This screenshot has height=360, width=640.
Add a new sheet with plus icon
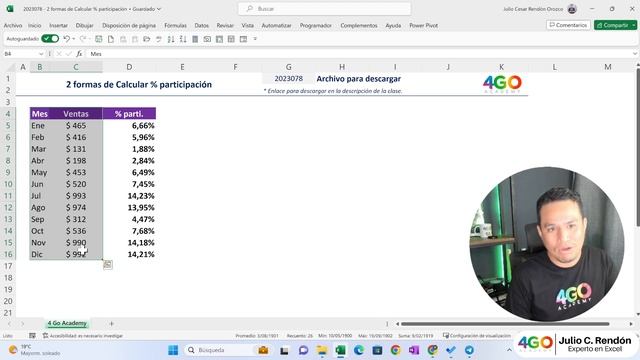coord(111,324)
